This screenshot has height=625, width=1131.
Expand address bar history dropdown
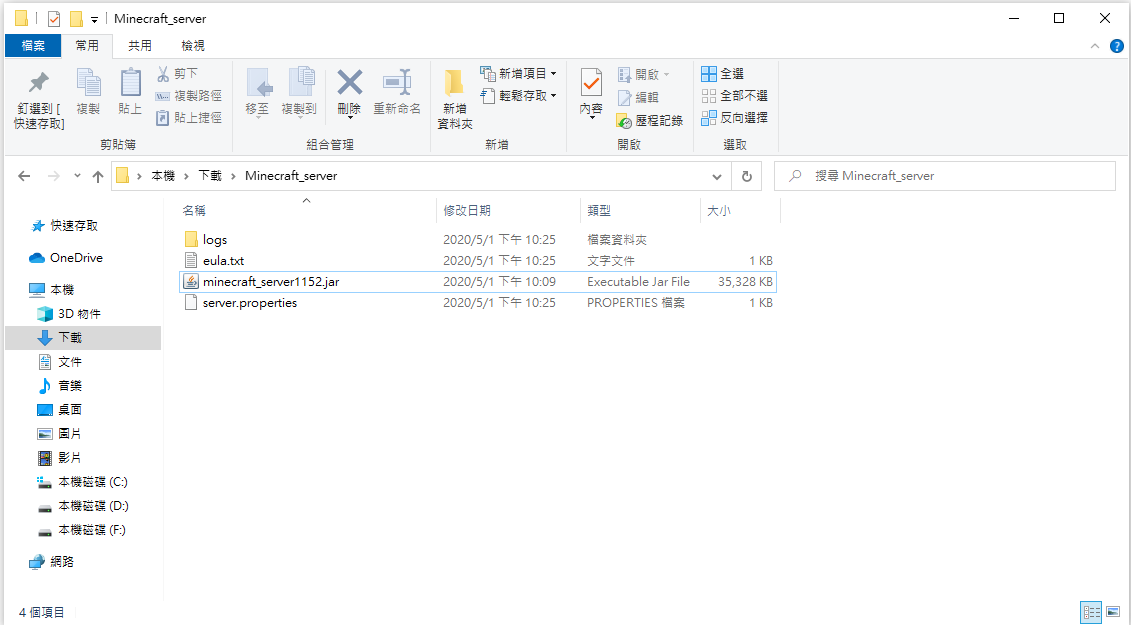(x=716, y=176)
